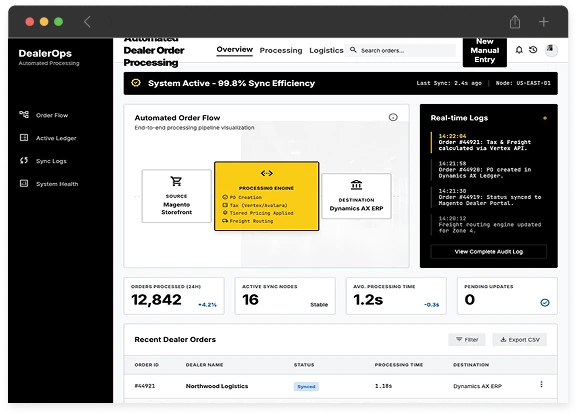Open the Filter button for dealer orders

click(x=467, y=339)
